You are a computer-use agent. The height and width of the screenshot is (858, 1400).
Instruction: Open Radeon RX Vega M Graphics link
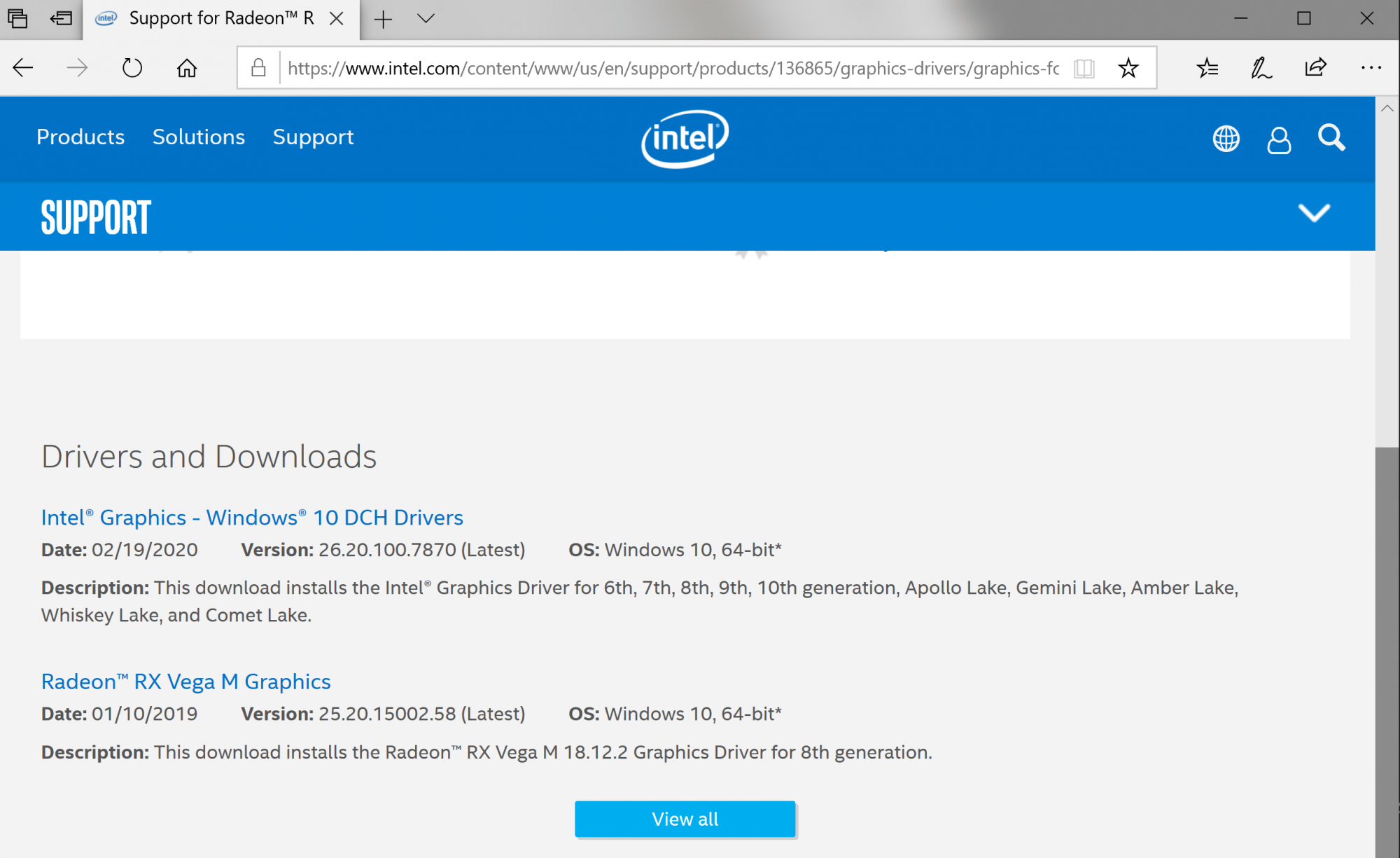(185, 681)
